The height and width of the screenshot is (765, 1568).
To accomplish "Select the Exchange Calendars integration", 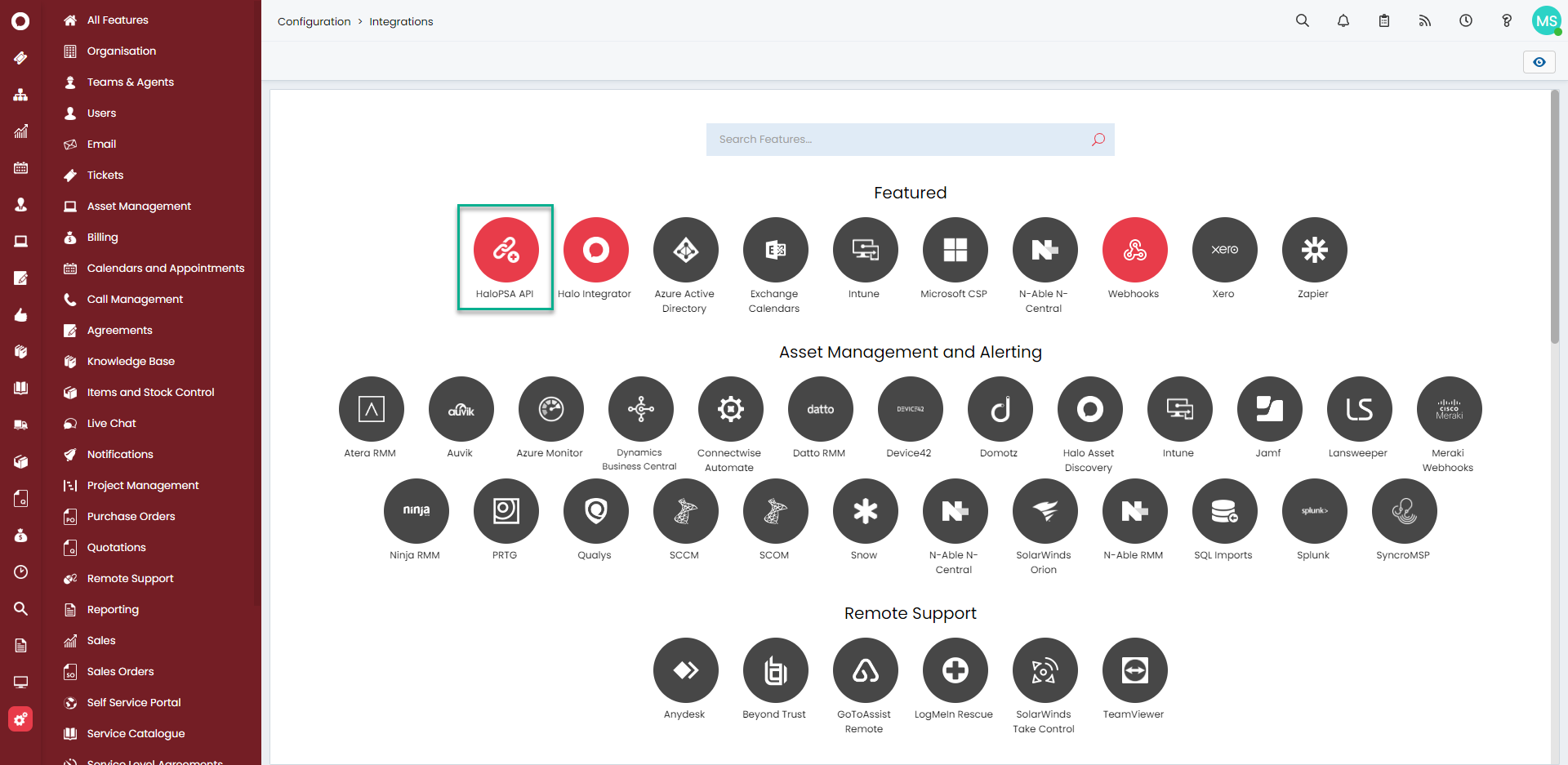I will 775,250.
